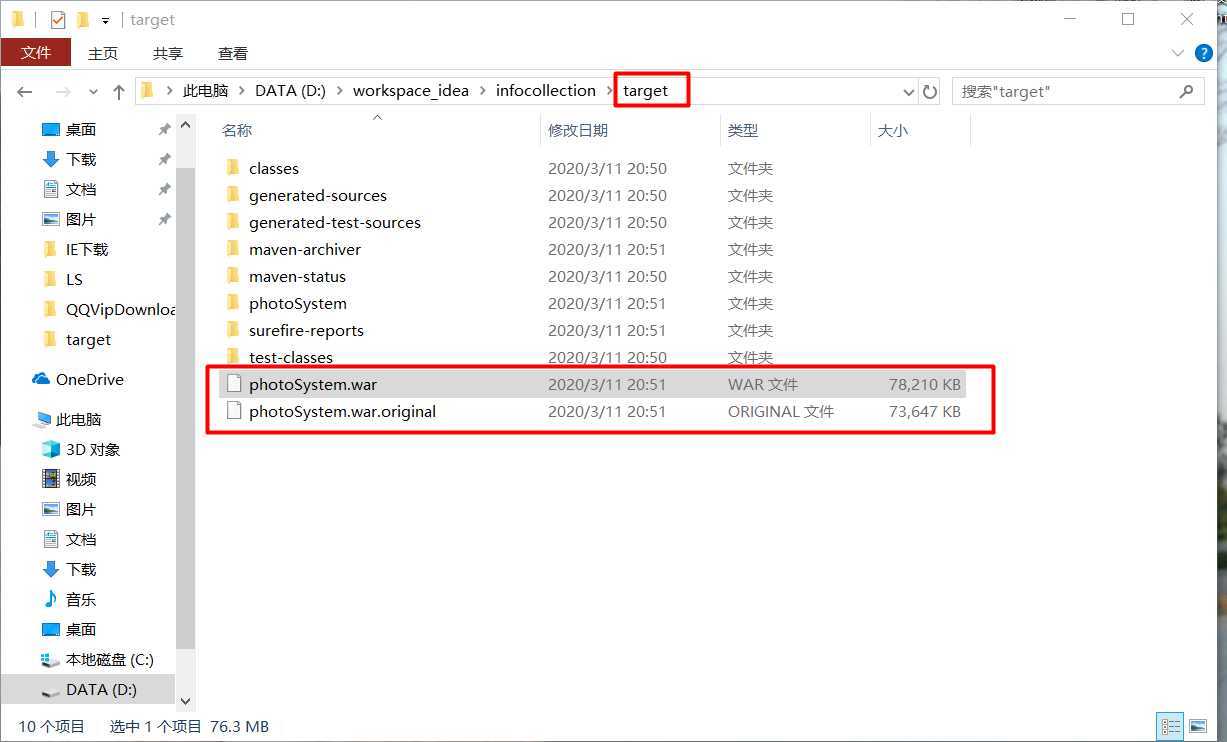Switch to the 查看 ribbon tab

coord(233,53)
